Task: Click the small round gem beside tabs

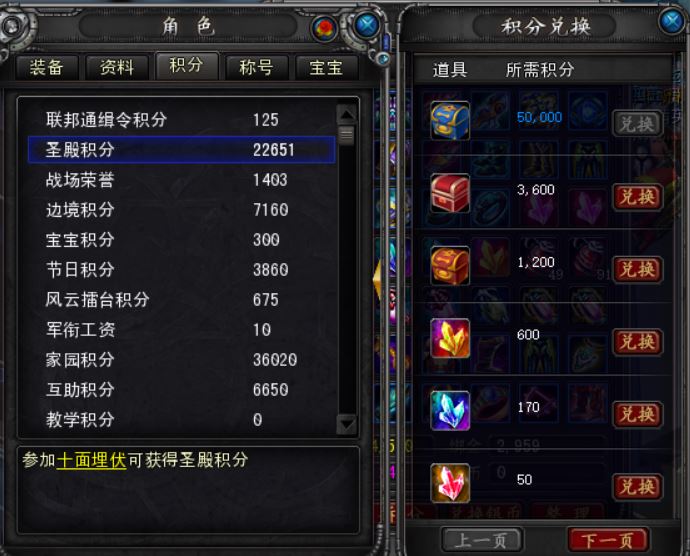Action: [x=383, y=59]
